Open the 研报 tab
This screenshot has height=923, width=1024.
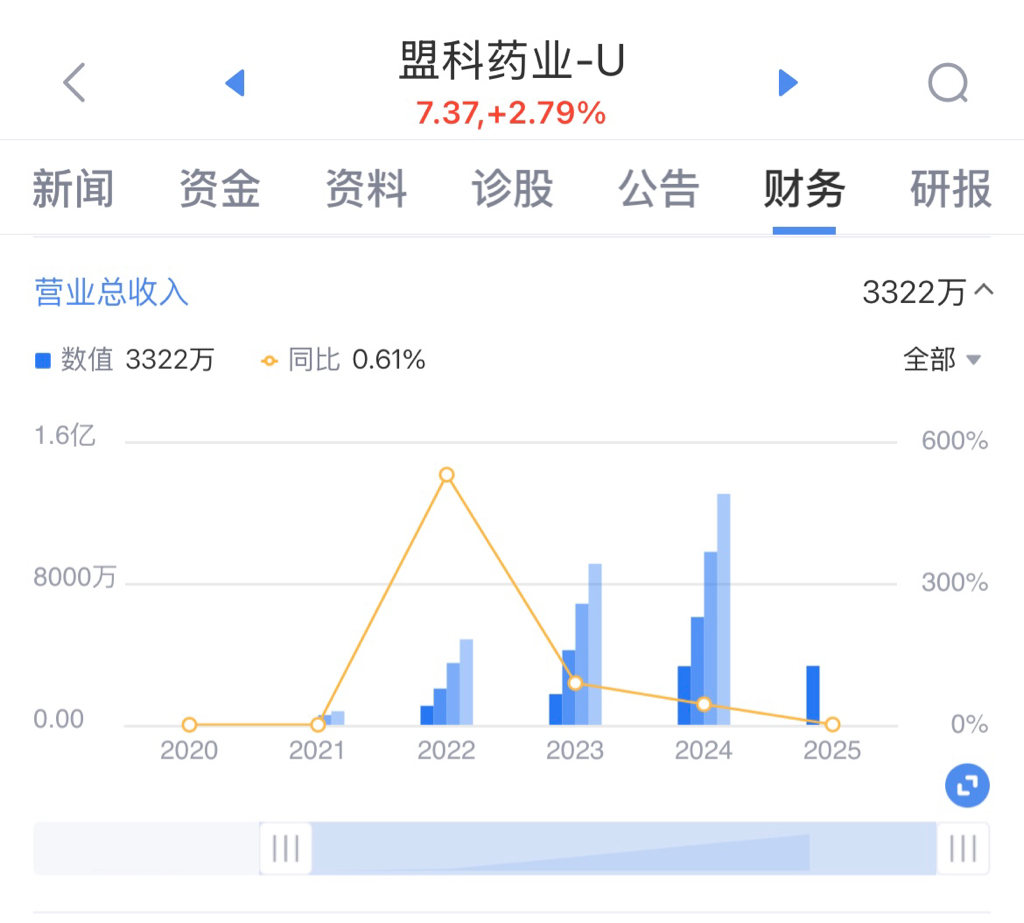click(951, 188)
